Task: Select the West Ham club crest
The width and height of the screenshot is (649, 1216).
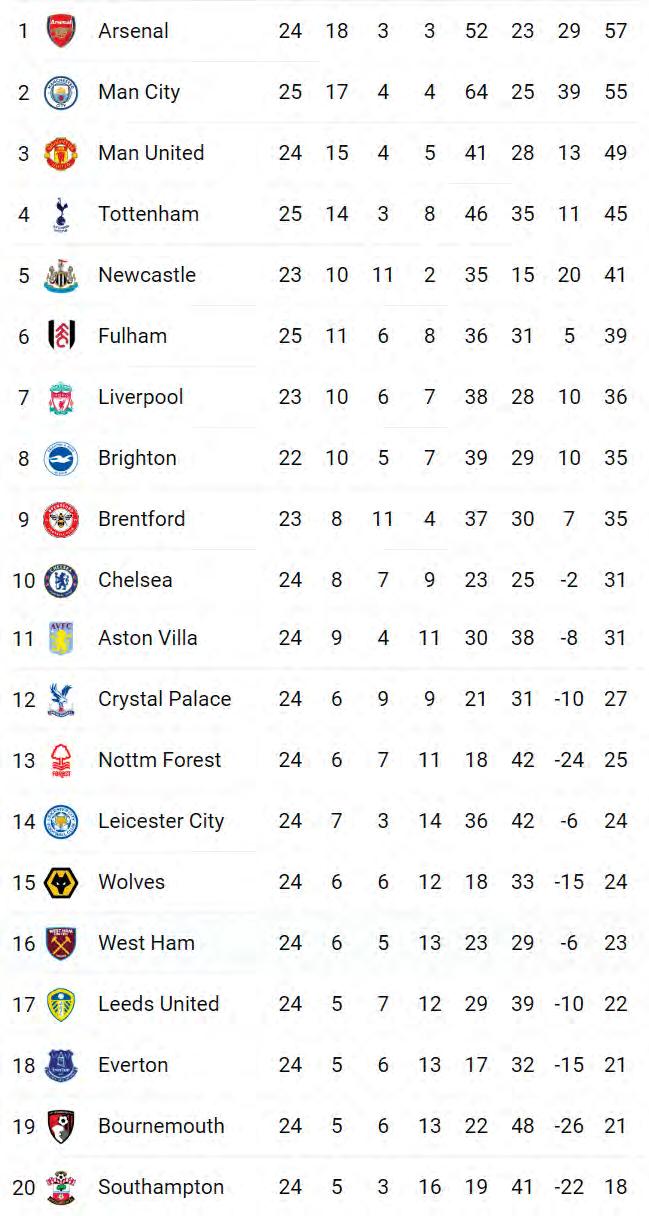Action: pyautogui.click(x=61, y=943)
